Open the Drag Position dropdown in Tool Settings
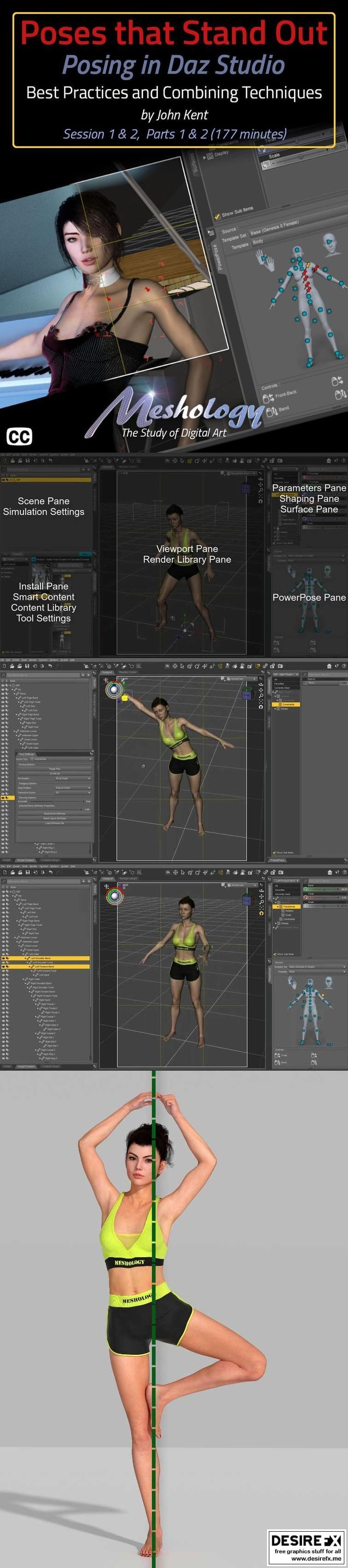348x1568 pixels. 73,788
